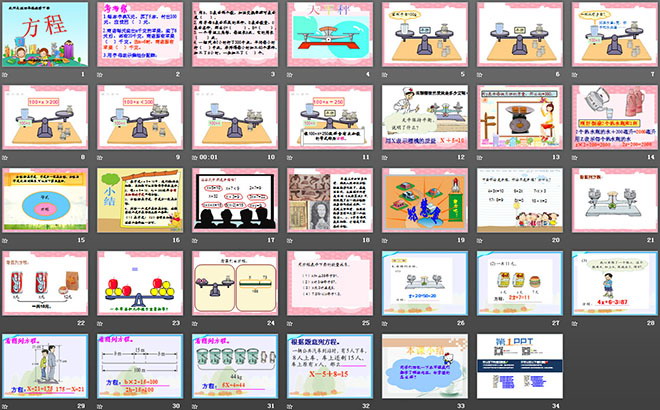The width and height of the screenshot is (660, 410).
Task: Select slide 16 小结 summary thumbnail
Action: tap(140, 200)
